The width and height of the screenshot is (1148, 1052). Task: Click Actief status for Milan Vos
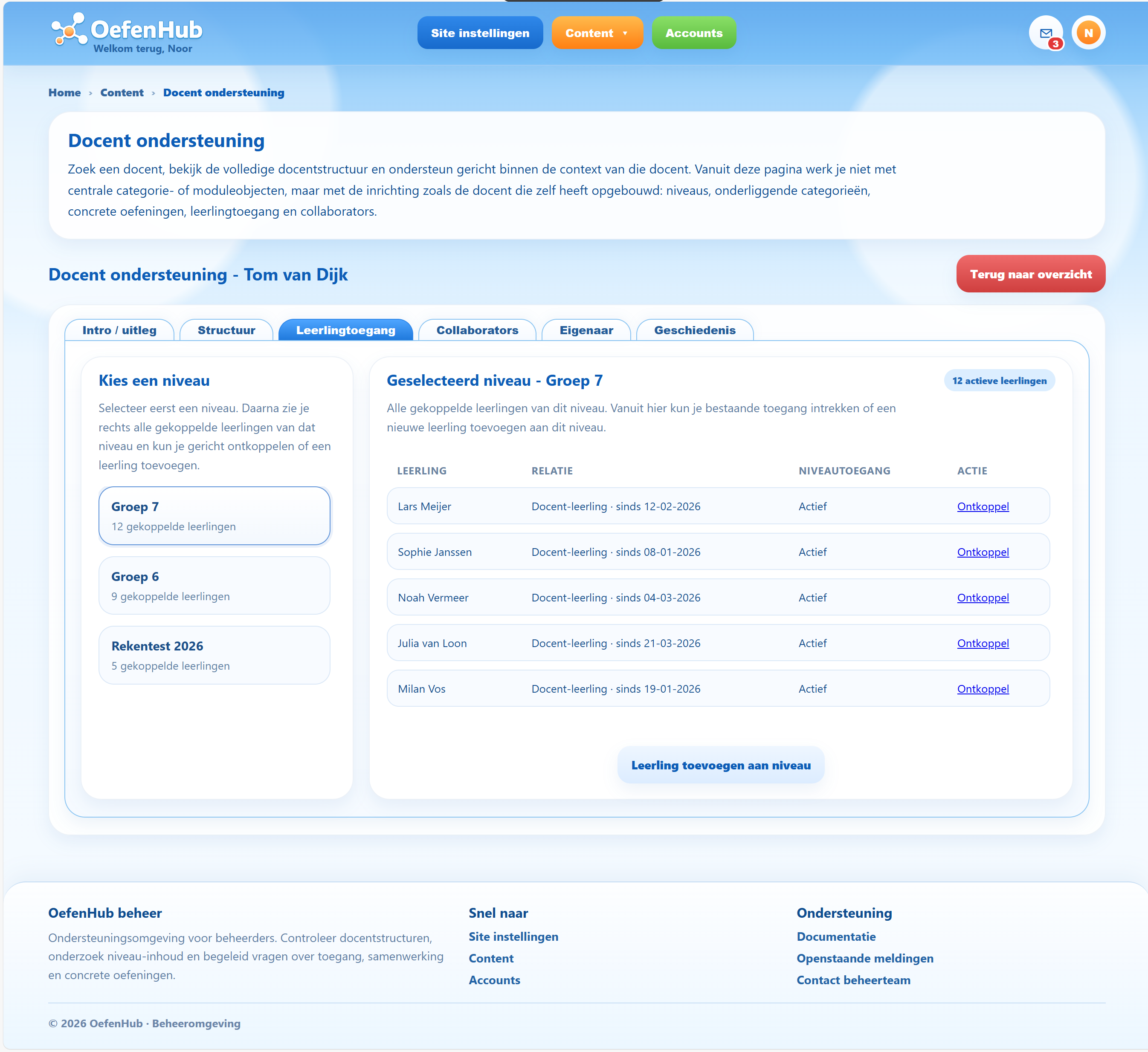(x=812, y=688)
